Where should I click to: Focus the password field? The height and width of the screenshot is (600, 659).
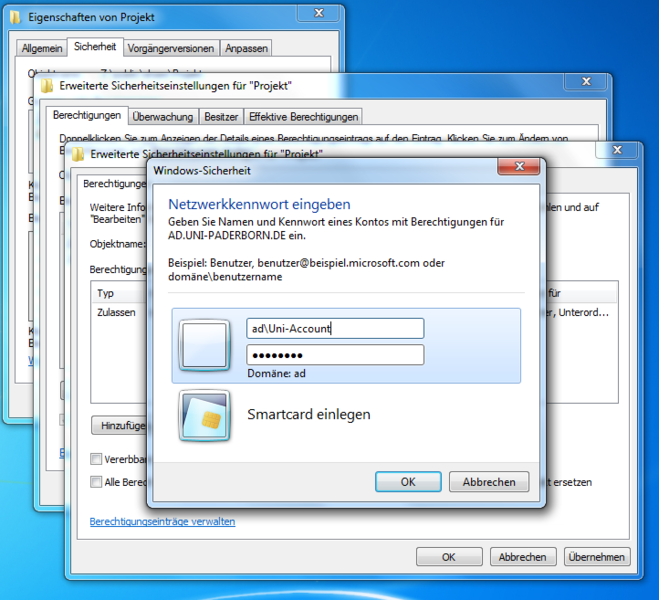[335, 355]
